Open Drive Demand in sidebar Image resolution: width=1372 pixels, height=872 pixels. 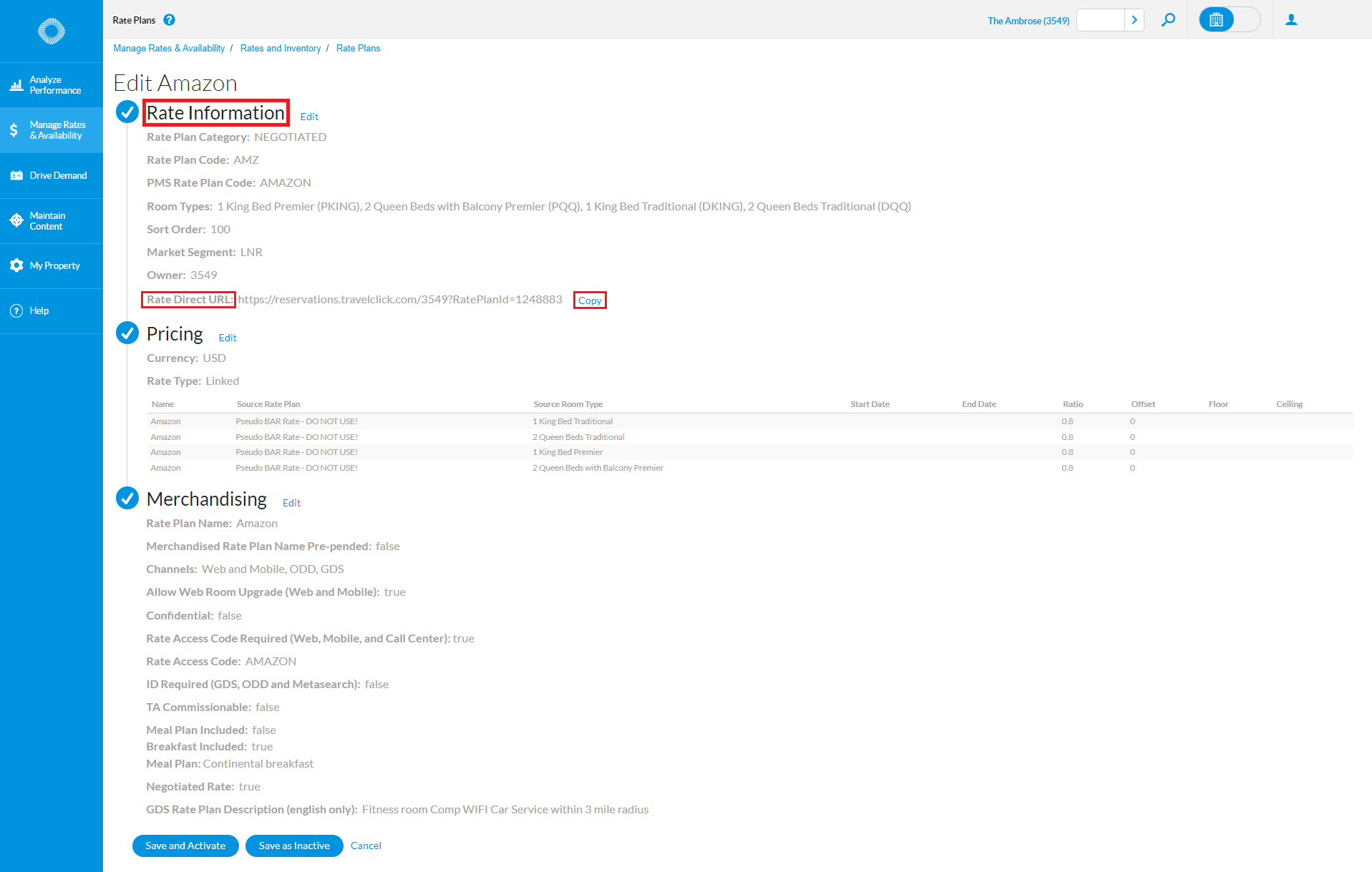[52, 175]
